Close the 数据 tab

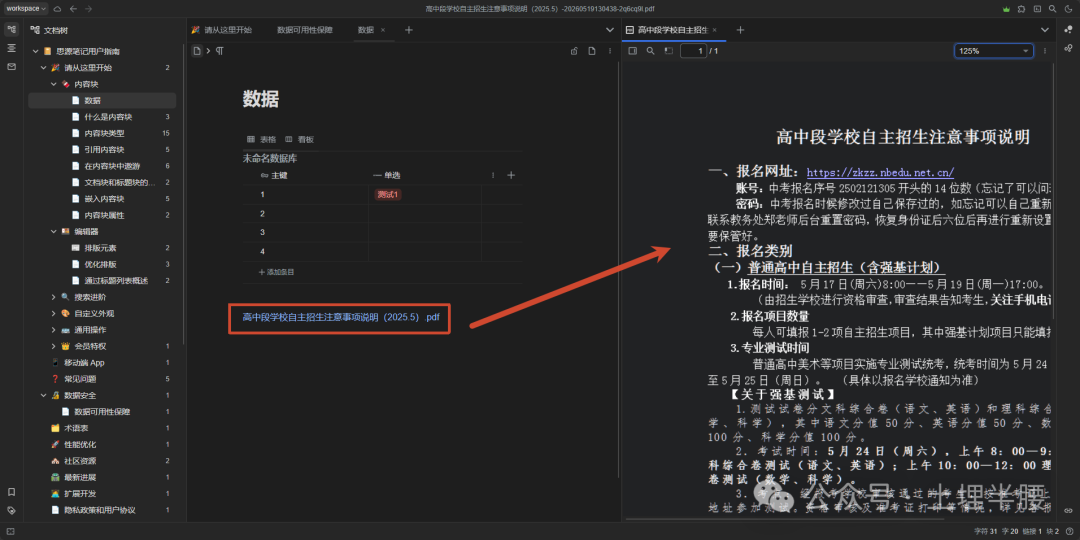(383, 30)
